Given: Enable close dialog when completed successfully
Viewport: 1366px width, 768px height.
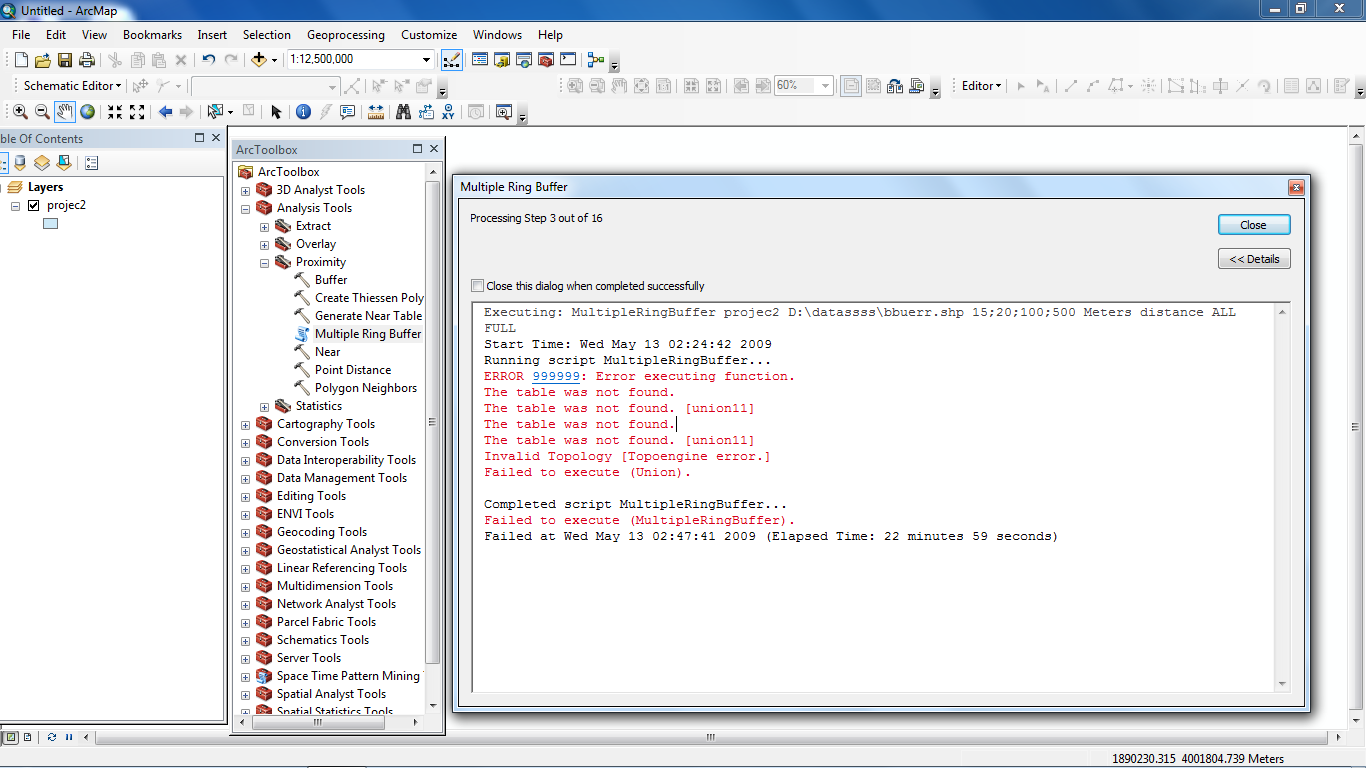Looking at the screenshot, I should point(477,286).
